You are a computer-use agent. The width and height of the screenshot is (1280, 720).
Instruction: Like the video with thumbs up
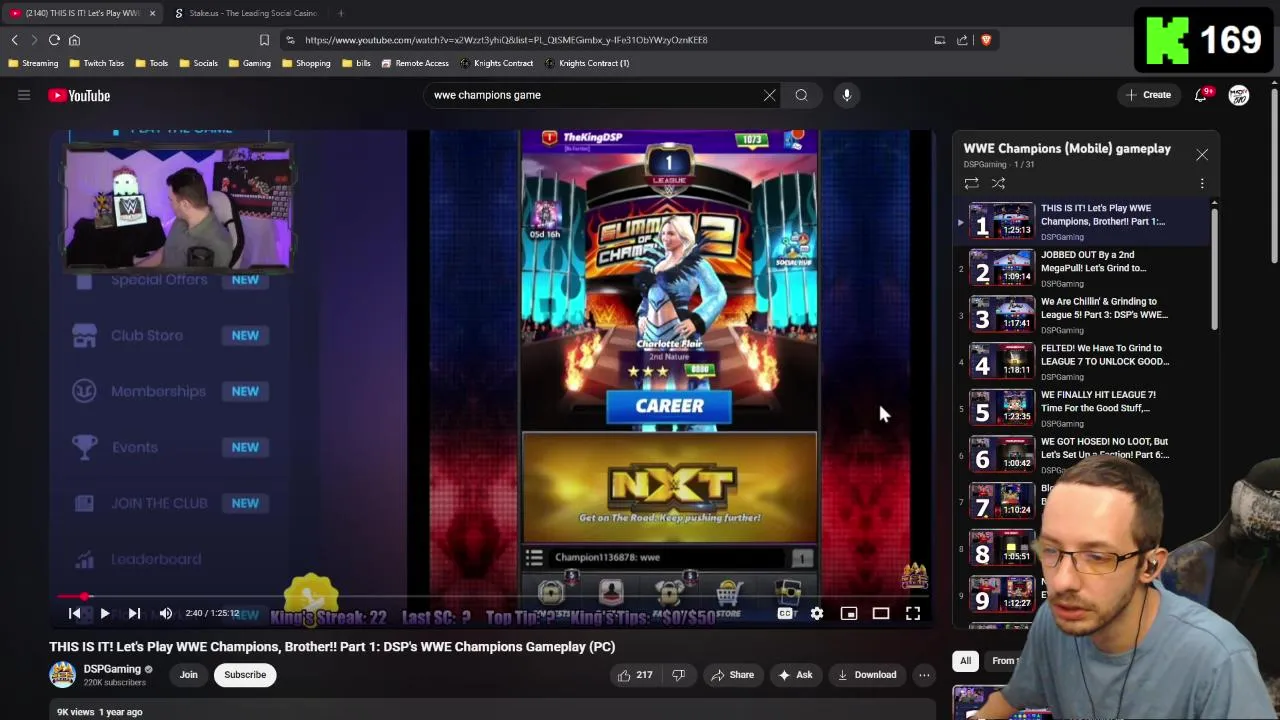point(634,675)
